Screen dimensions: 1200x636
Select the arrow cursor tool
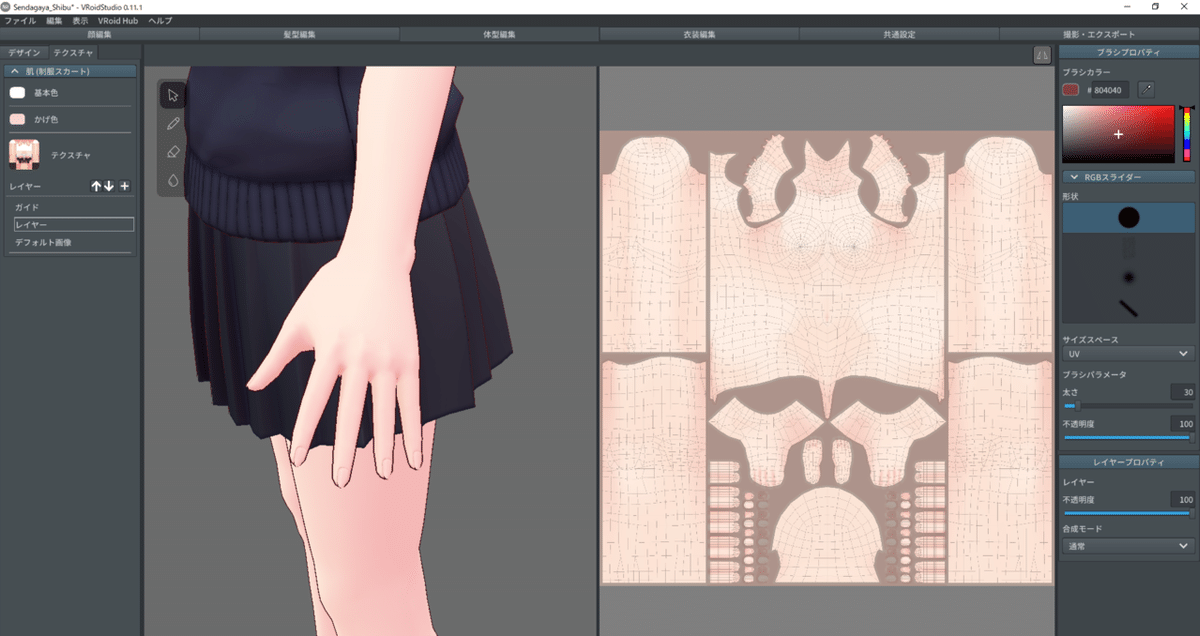pyautogui.click(x=173, y=95)
